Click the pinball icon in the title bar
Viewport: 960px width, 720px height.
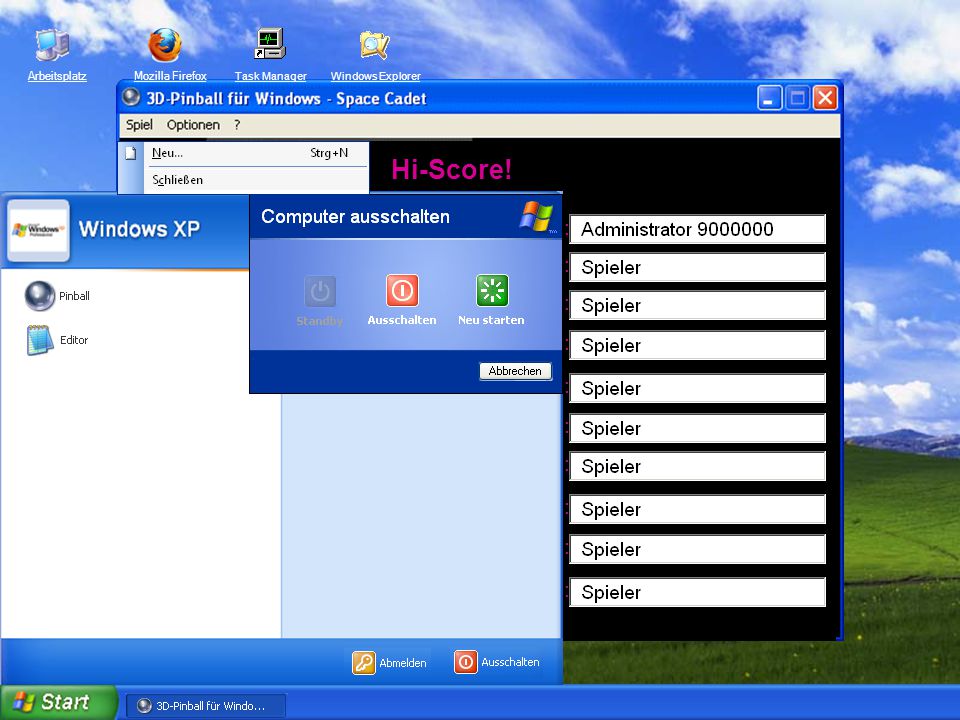(130, 97)
